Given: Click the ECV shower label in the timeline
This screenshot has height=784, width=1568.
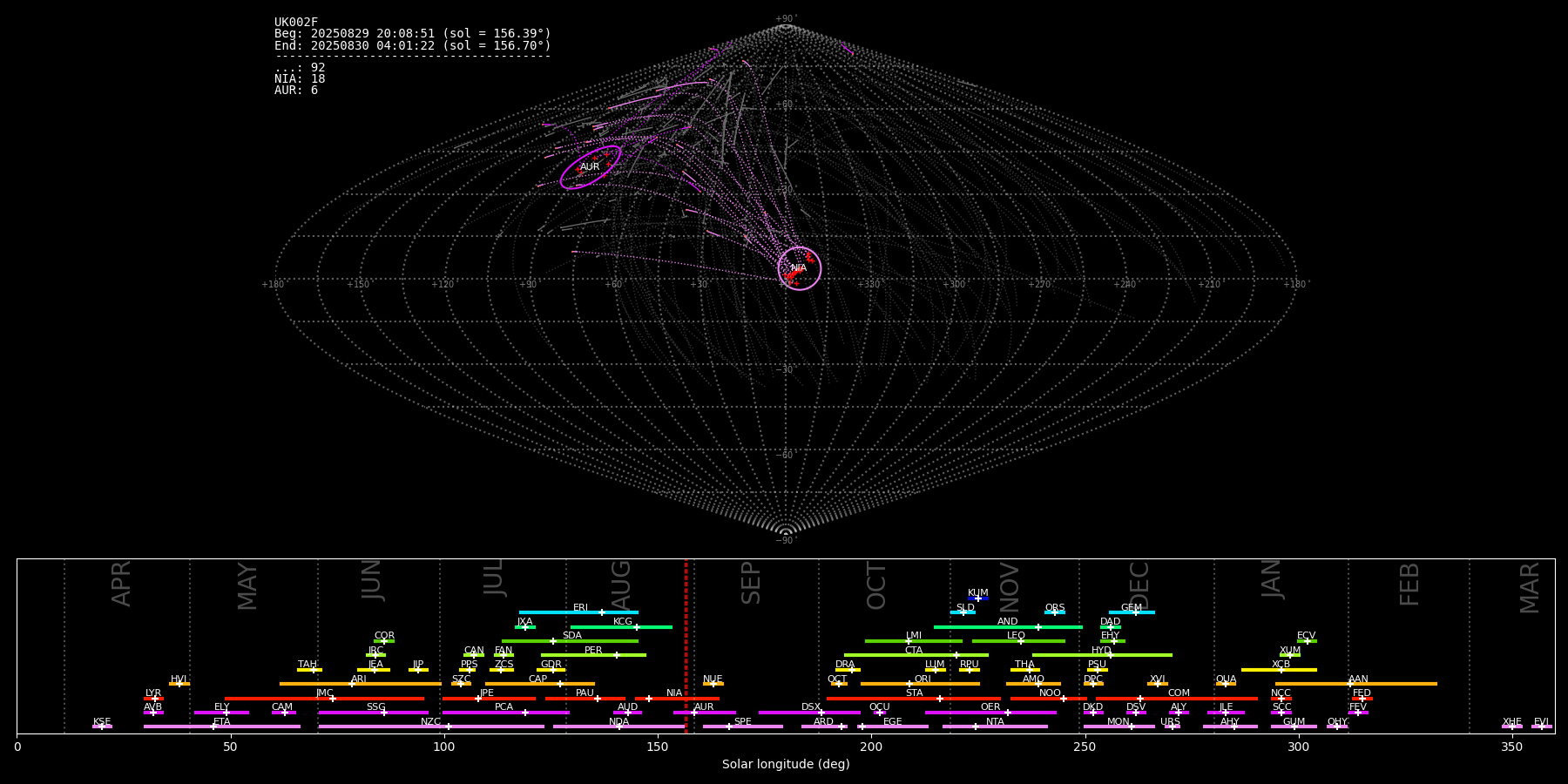Looking at the screenshot, I should point(1307,636).
